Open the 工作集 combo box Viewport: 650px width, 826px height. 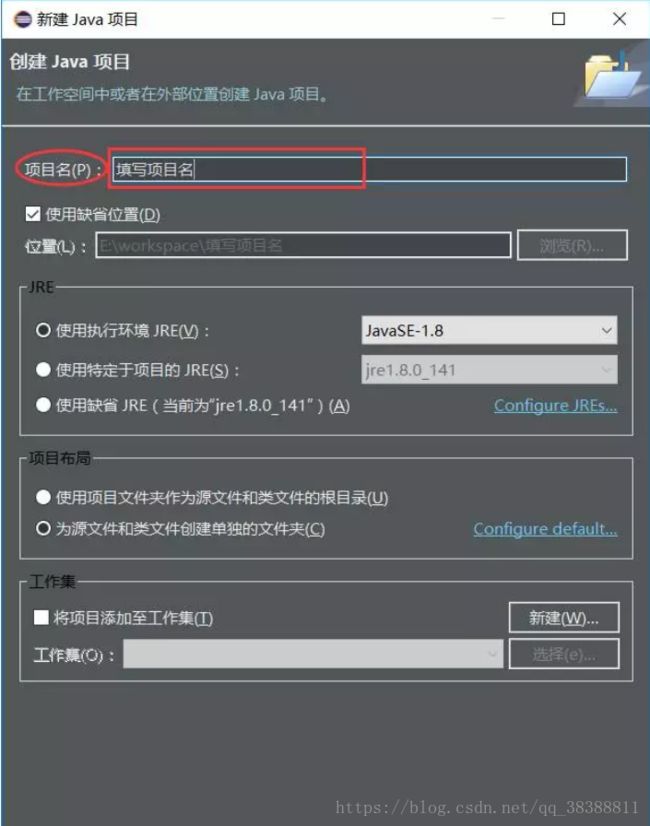pos(313,654)
